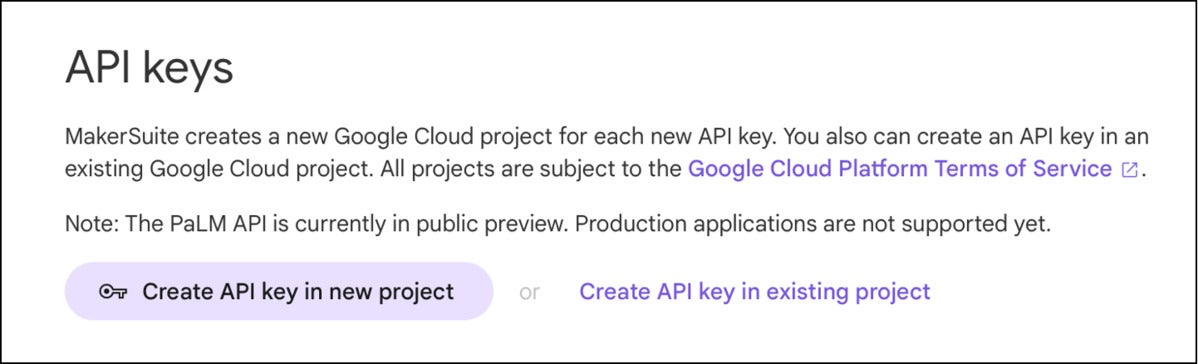The height and width of the screenshot is (364, 1198).
Task: Create API key in new project
Action: pyautogui.click(x=279, y=291)
